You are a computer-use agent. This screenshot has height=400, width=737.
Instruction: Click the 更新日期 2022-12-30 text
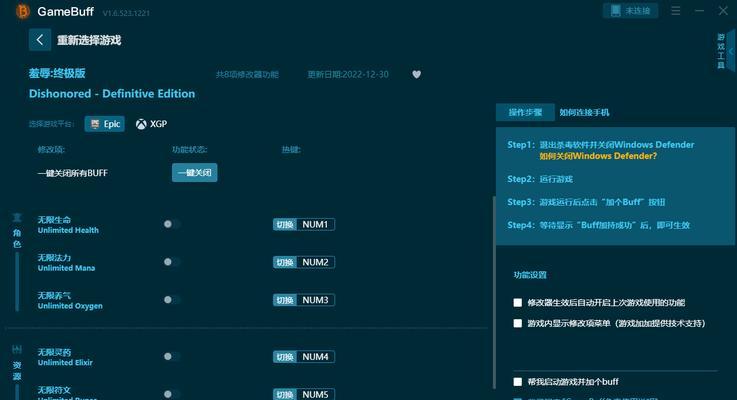click(348, 74)
